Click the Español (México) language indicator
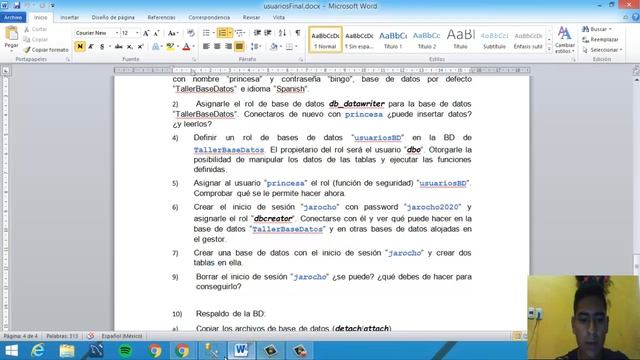Viewport: 640px width, 360px height. point(122,336)
